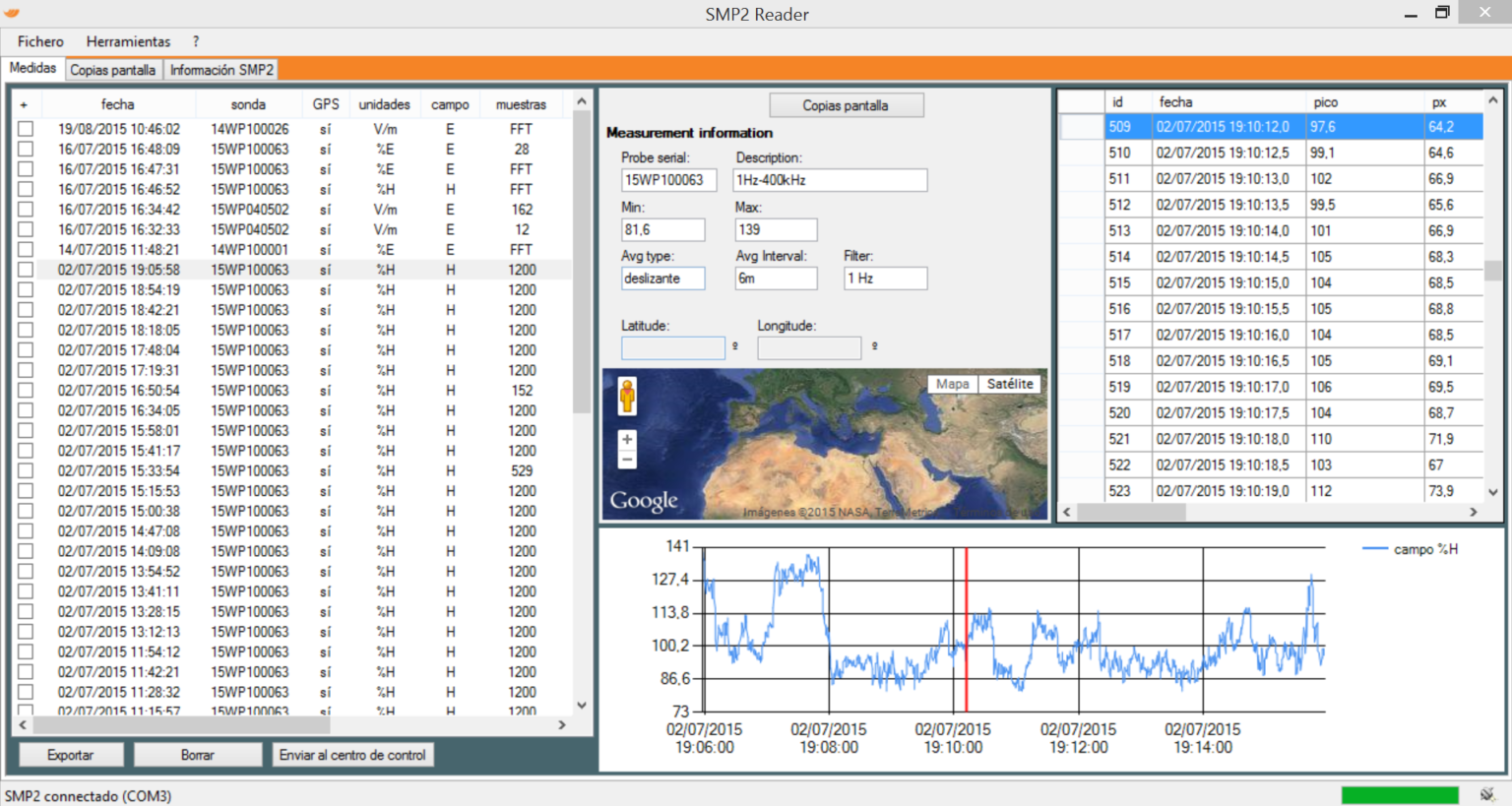The height and width of the screenshot is (806, 1512).
Task: Zoom out the map with minus button
Action: tap(627, 460)
